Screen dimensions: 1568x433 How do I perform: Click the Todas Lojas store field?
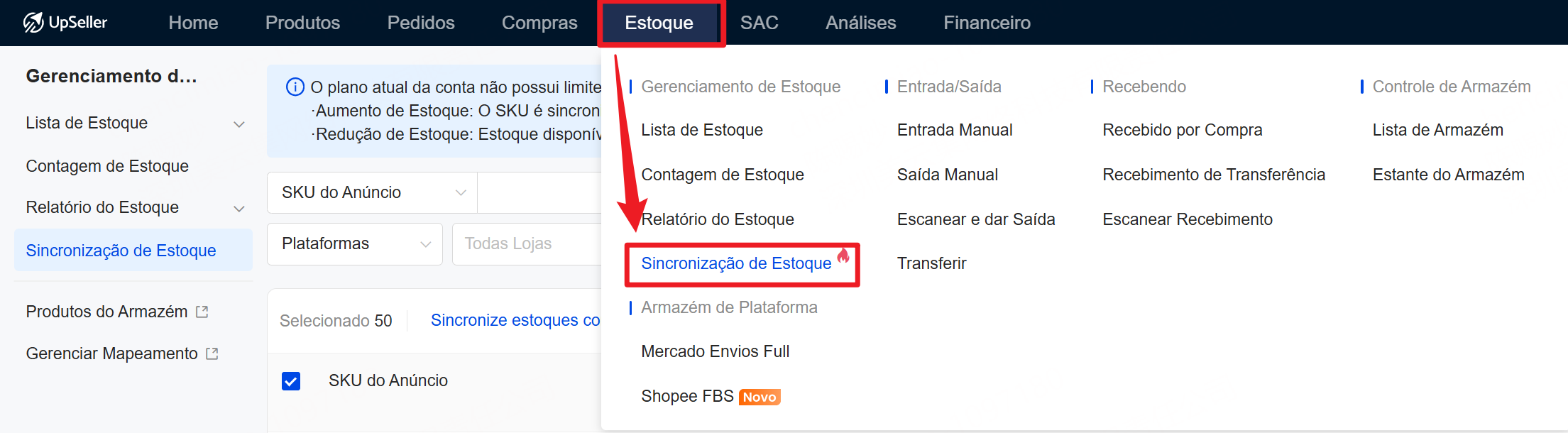click(x=525, y=244)
